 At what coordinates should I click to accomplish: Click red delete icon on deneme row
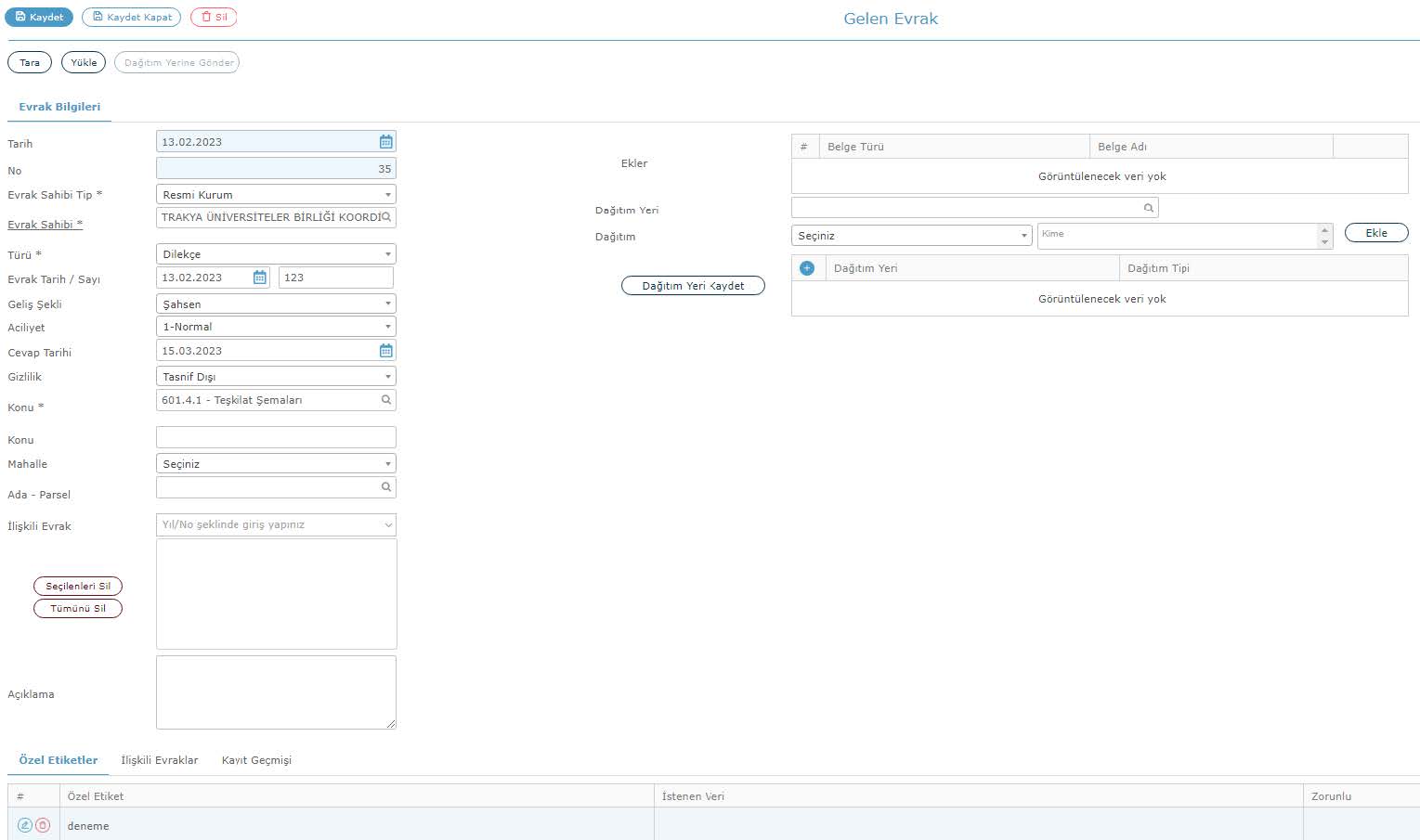[x=43, y=825]
